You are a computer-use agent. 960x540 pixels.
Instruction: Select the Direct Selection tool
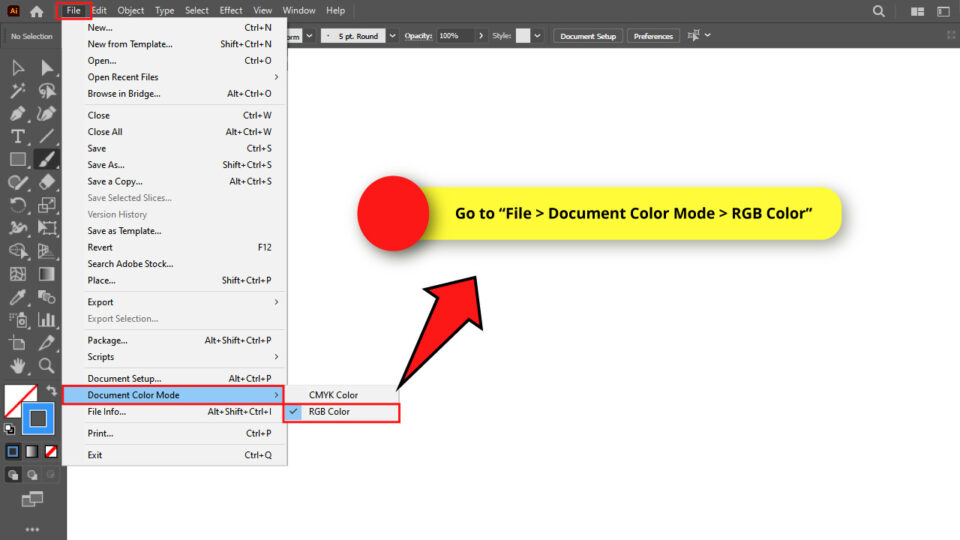(x=47, y=67)
